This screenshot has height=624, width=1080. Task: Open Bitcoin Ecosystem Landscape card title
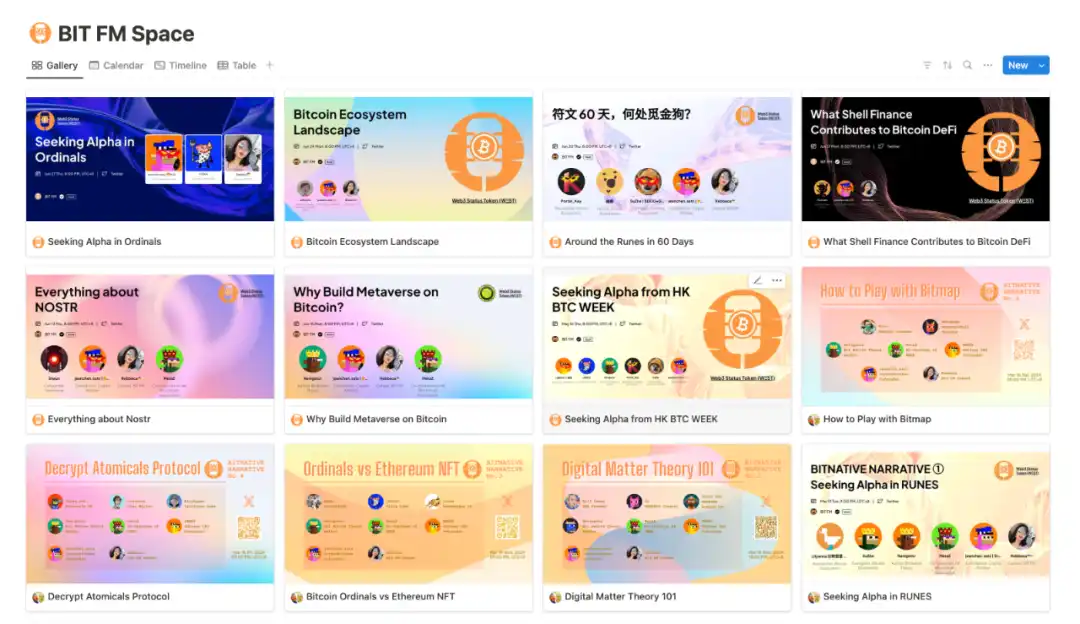click(372, 242)
